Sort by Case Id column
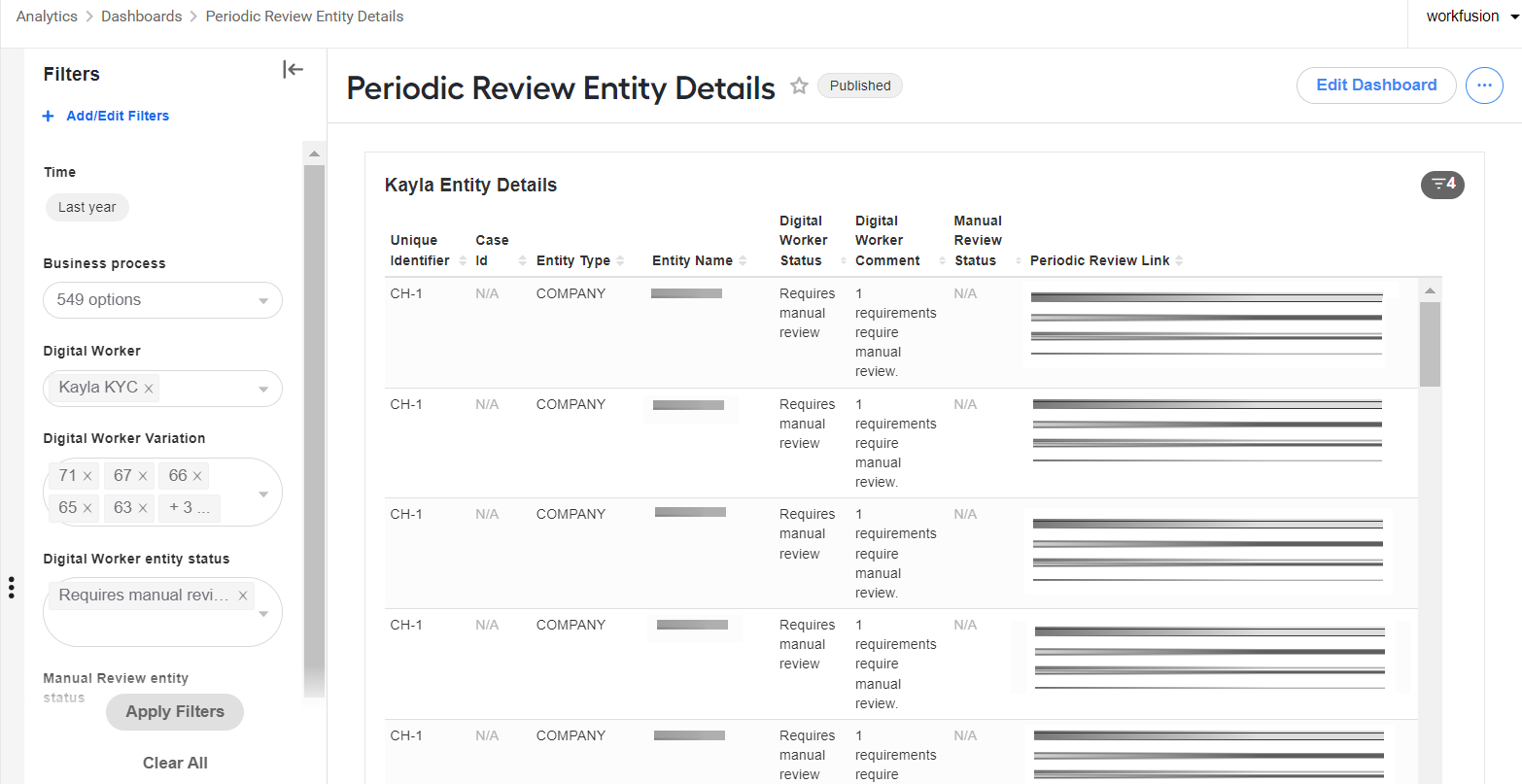Viewport: 1522px width, 784px height. 523,260
